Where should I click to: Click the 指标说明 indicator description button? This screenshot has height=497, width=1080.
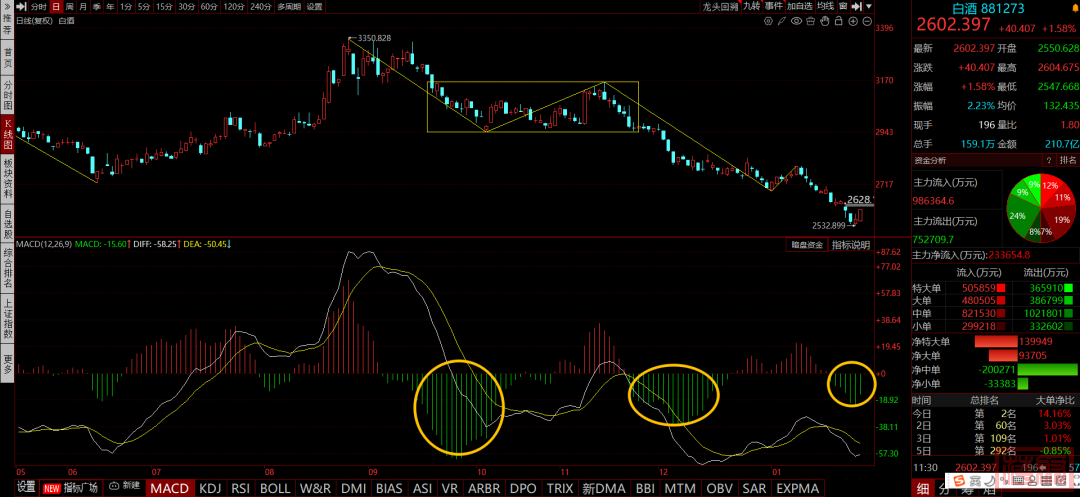851,245
